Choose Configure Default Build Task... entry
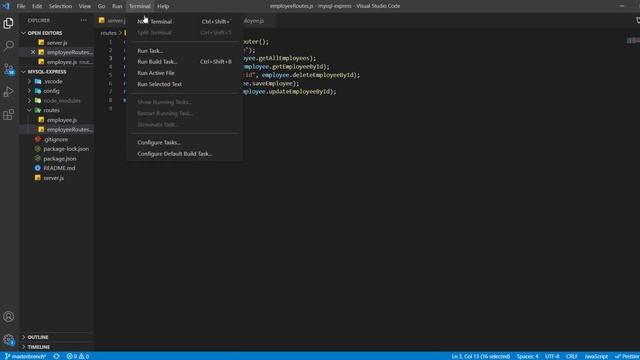The image size is (640, 360). tap(184, 154)
